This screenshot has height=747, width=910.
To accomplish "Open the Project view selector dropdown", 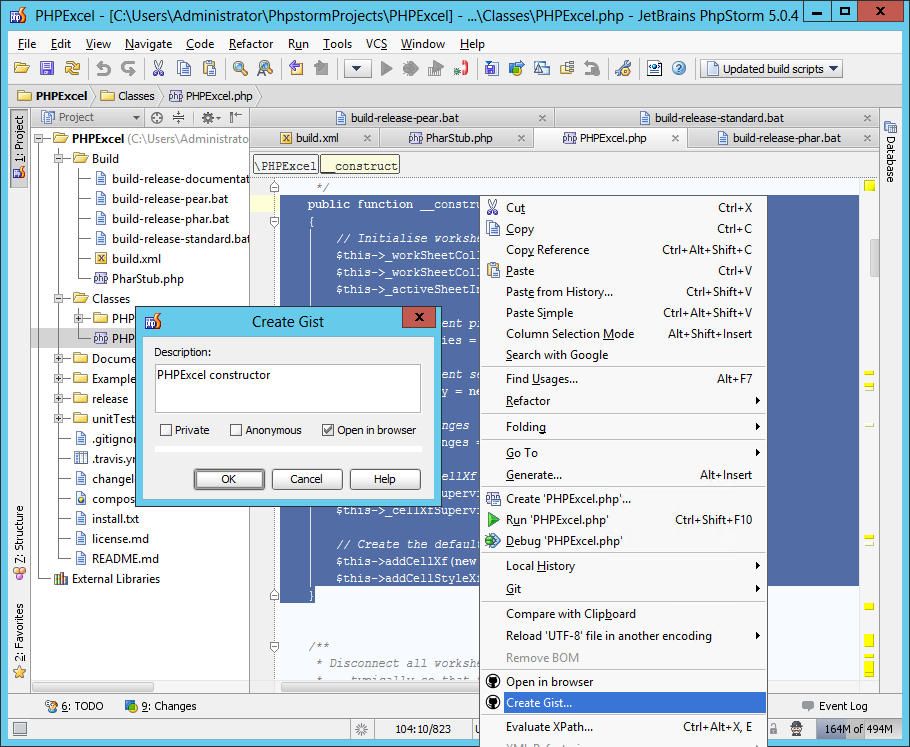I will (x=91, y=117).
